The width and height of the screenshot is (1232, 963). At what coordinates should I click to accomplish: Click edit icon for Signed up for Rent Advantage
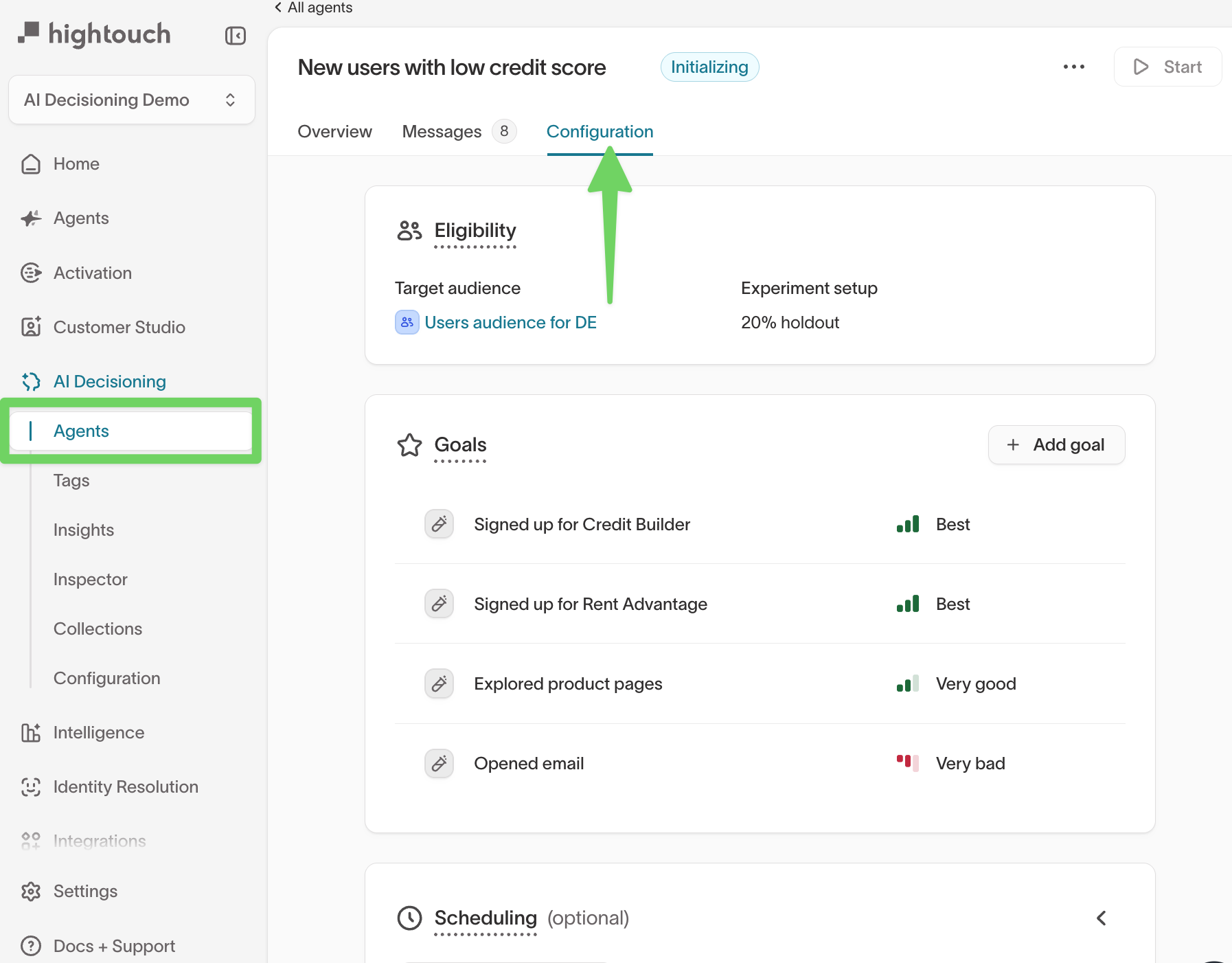[x=439, y=604]
